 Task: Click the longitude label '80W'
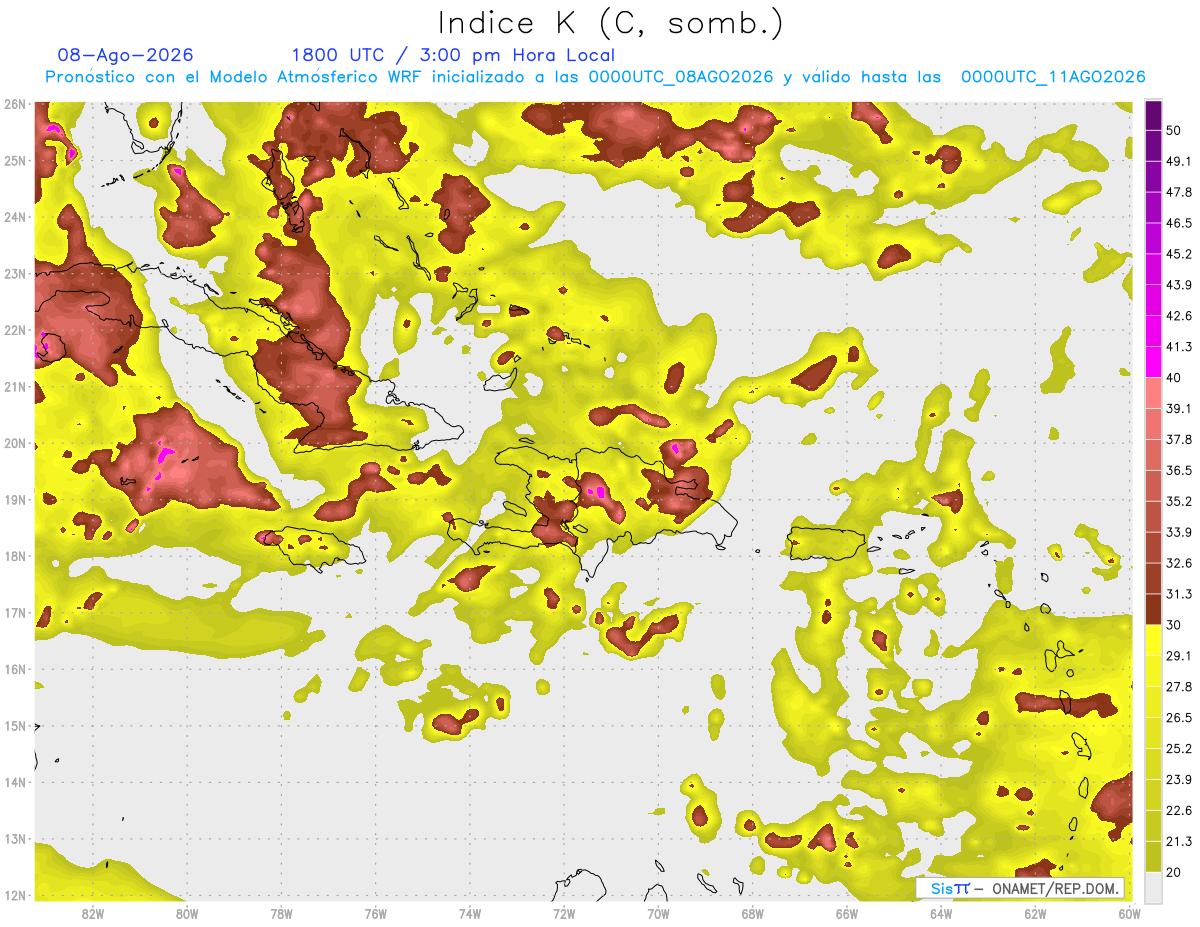click(187, 913)
